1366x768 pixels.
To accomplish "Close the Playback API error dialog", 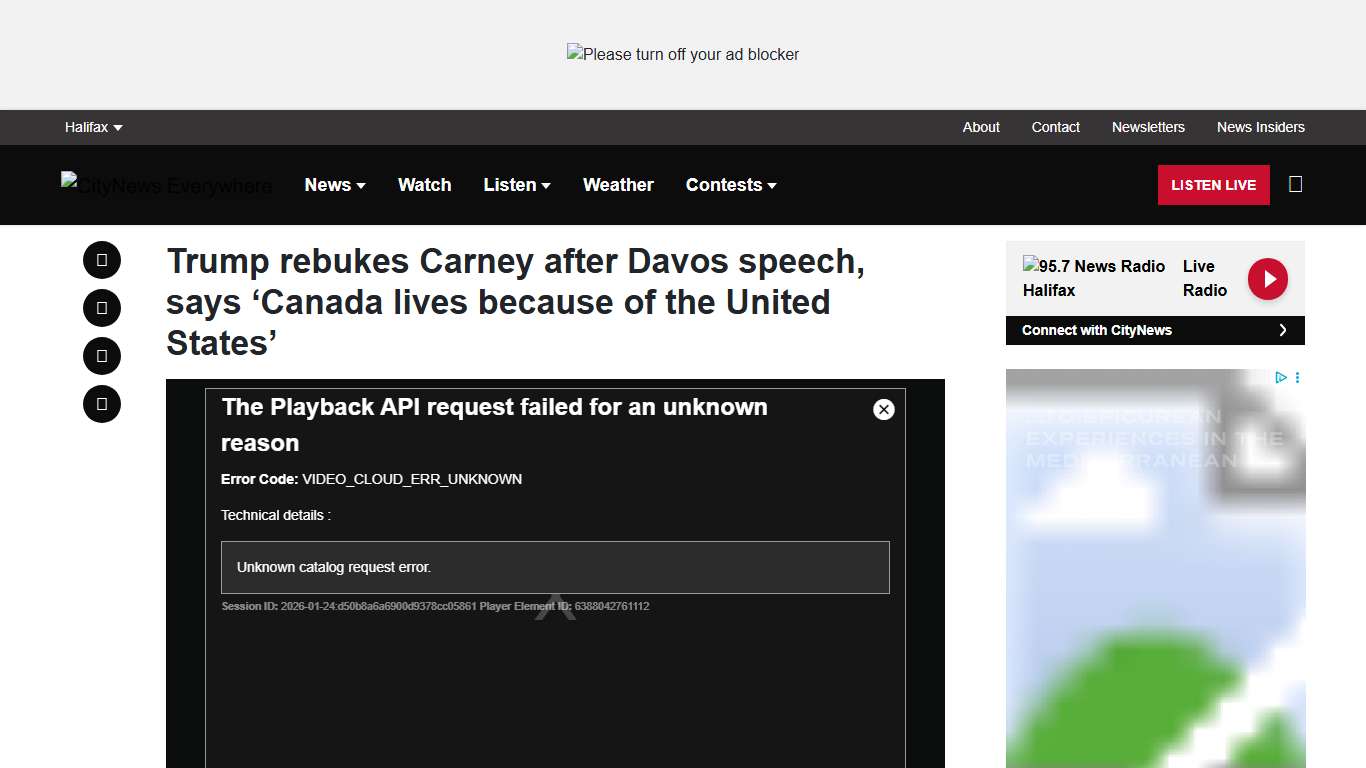I will click(x=883, y=409).
